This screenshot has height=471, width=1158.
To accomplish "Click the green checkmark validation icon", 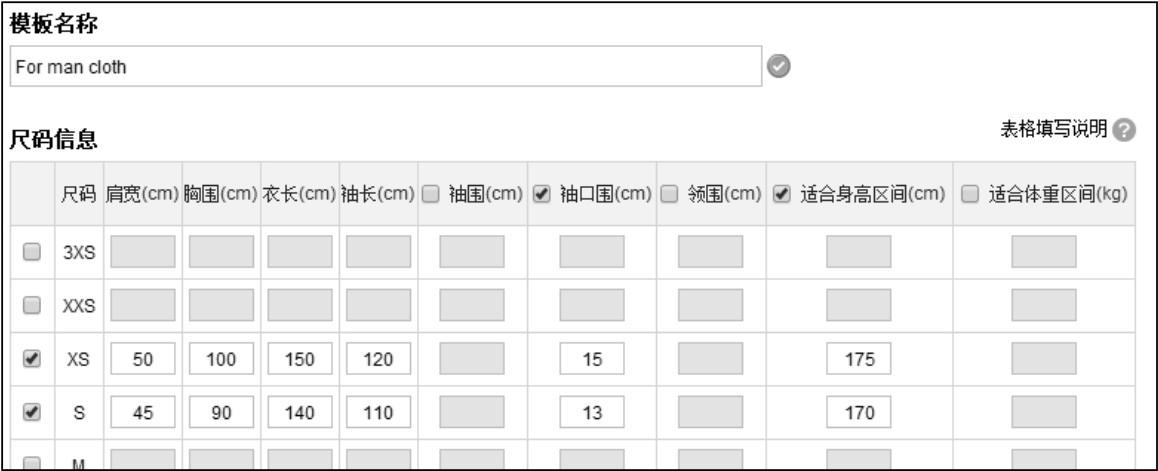I will [779, 66].
